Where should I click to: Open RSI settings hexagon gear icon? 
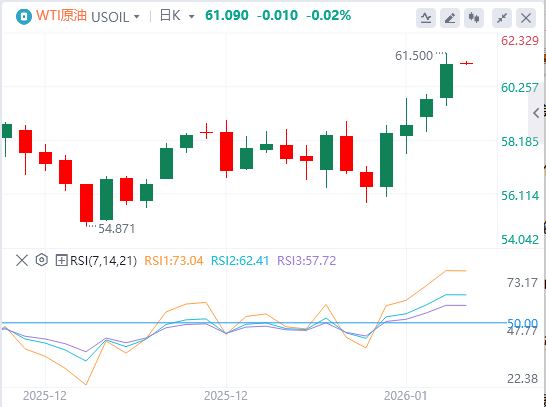click(x=41, y=260)
